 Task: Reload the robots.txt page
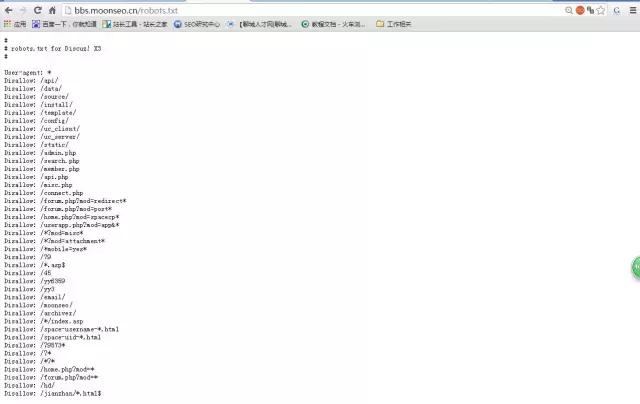(38, 10)
